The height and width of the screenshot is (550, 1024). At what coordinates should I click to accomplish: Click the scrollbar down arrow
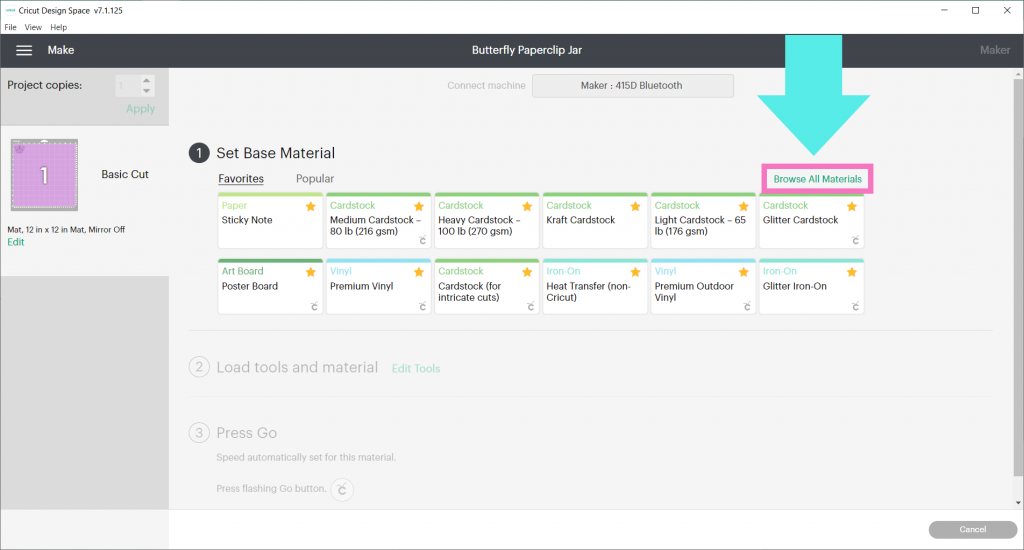1018,503
